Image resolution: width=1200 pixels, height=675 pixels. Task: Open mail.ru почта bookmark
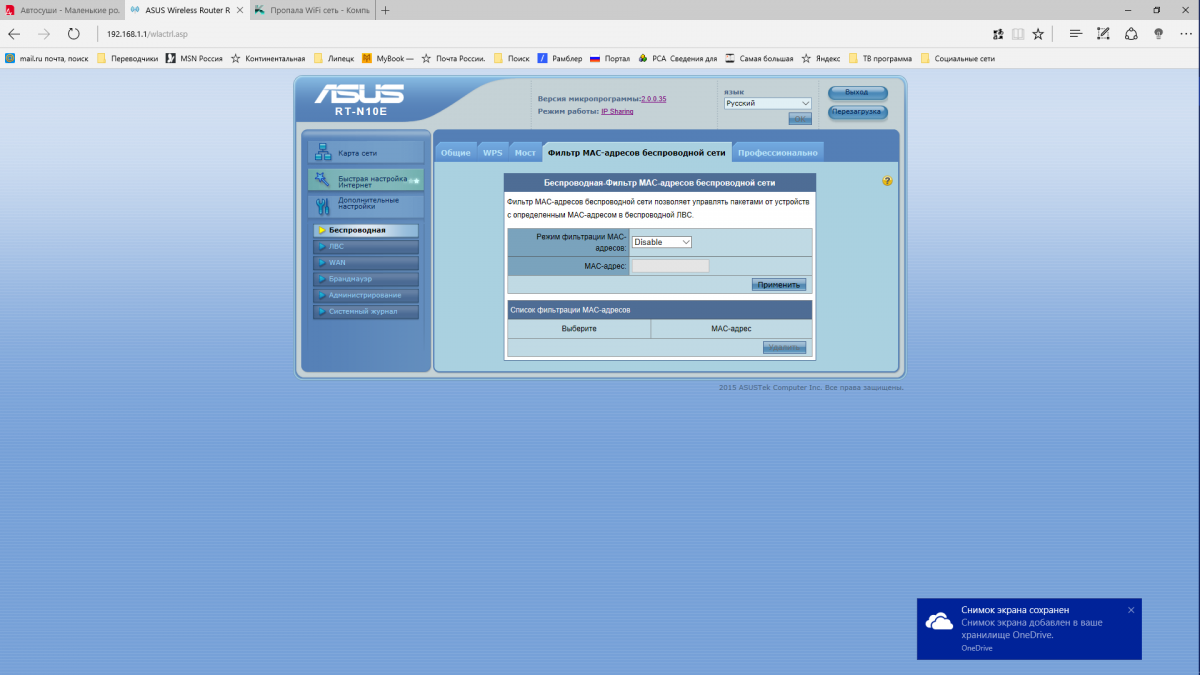point(47,58)
